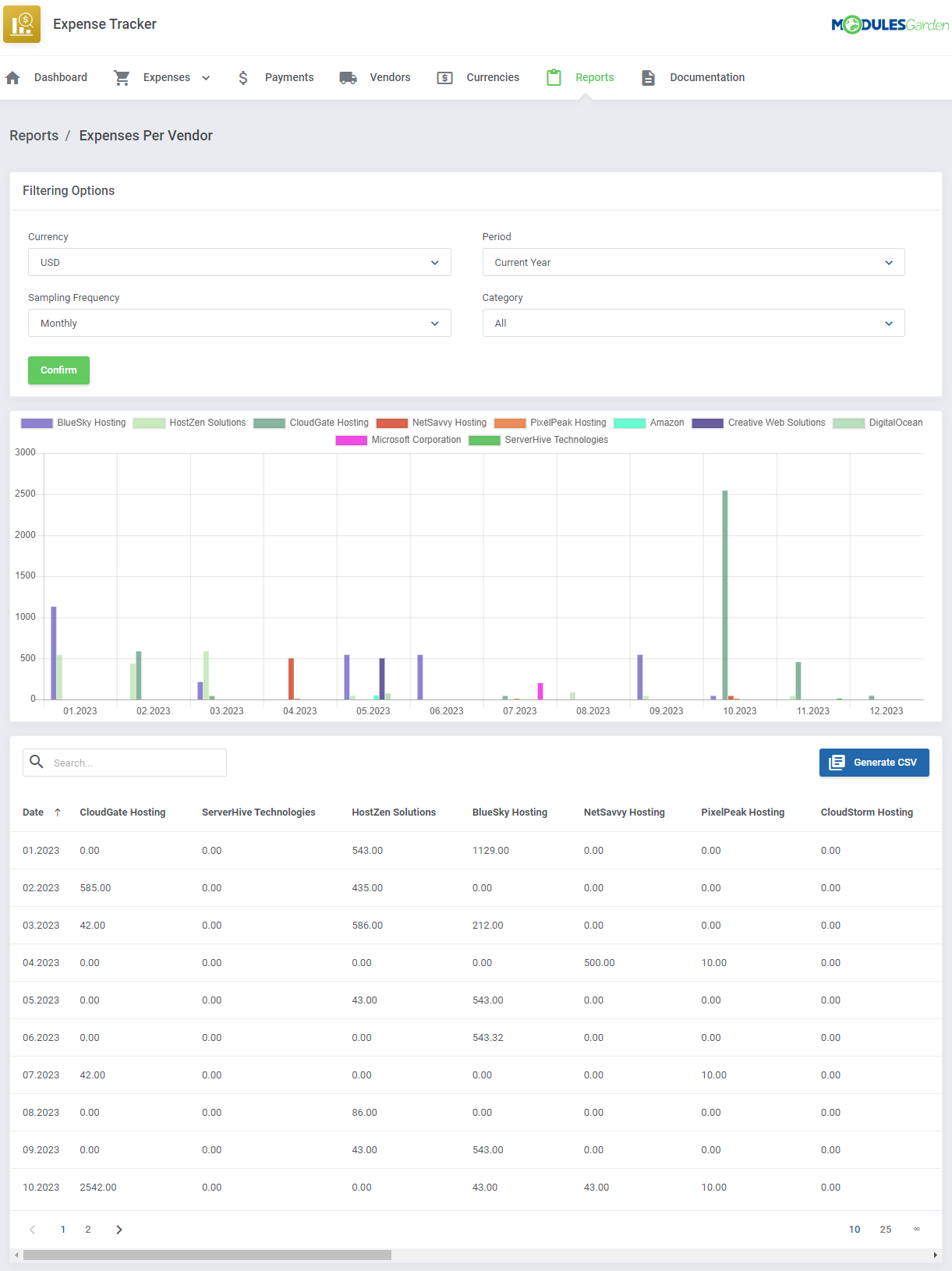Click the BlueSky bar for 01.2023
This screenshot has width=952, height=1271.
click(x=54, y=653)
